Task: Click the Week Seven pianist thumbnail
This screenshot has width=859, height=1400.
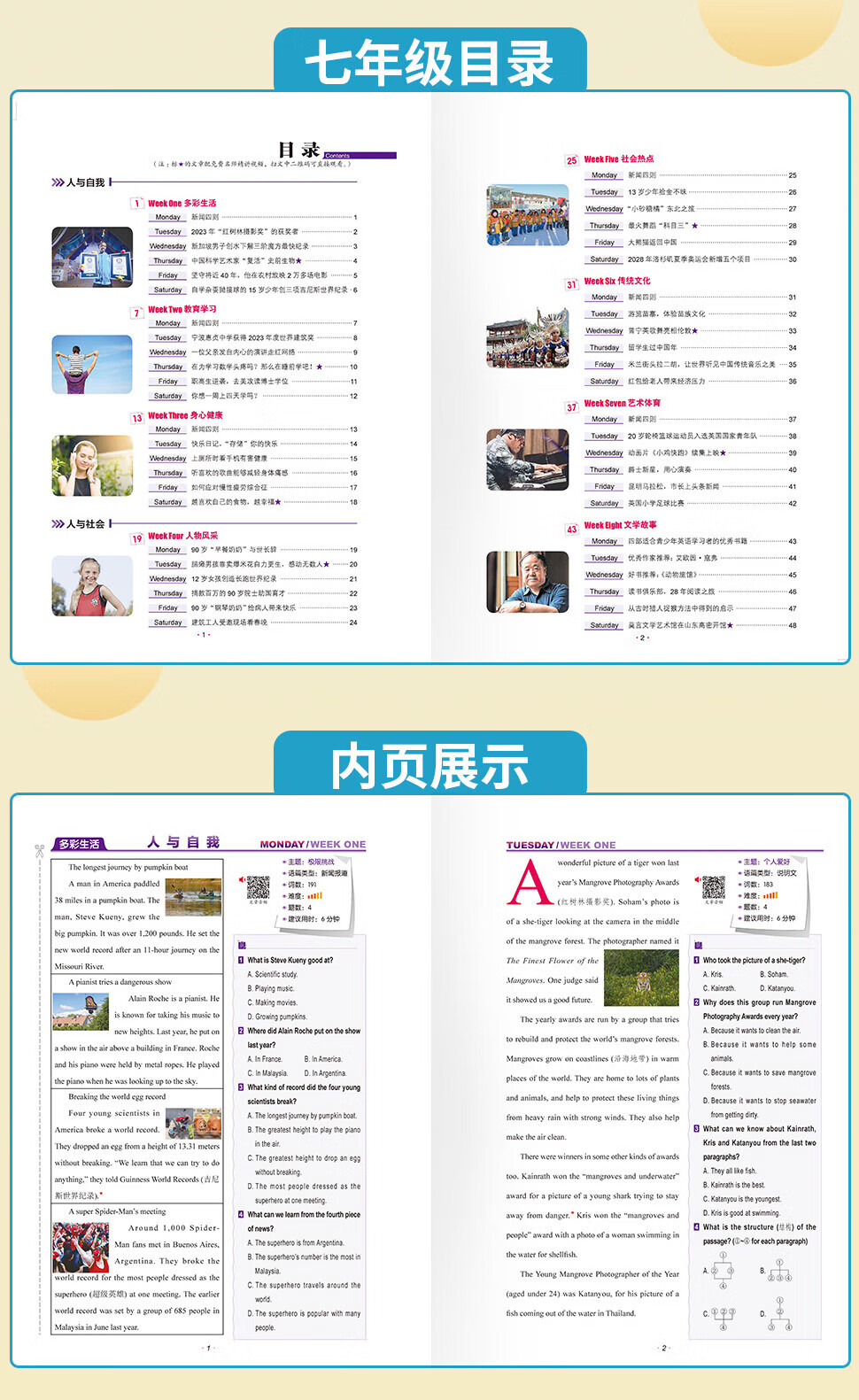Action: (528, 460)
